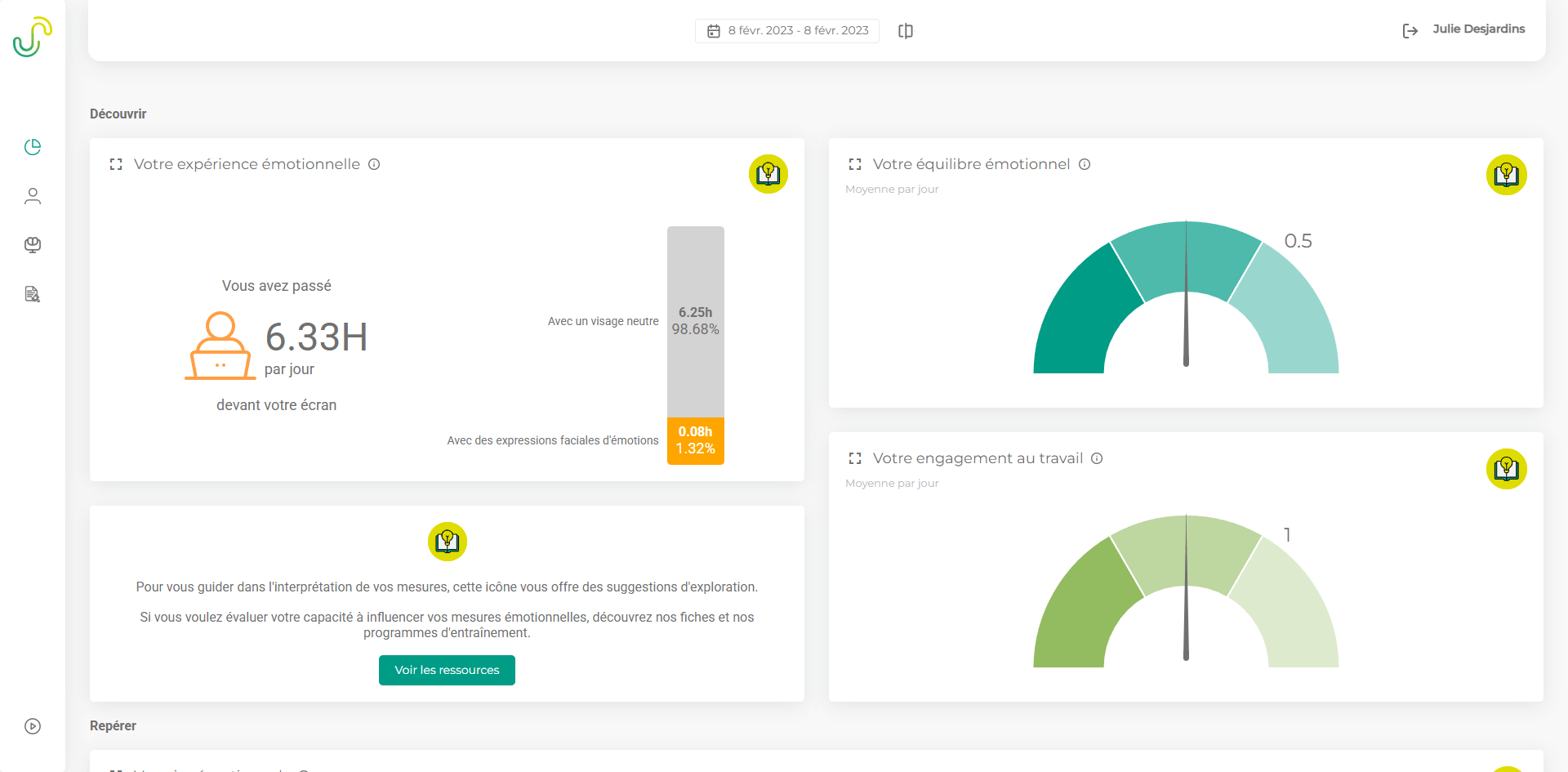Screen dimensions: 1568x772
Task: Open the dashboard pie chart sidebar icon
Action: click(x=33, y=147)
